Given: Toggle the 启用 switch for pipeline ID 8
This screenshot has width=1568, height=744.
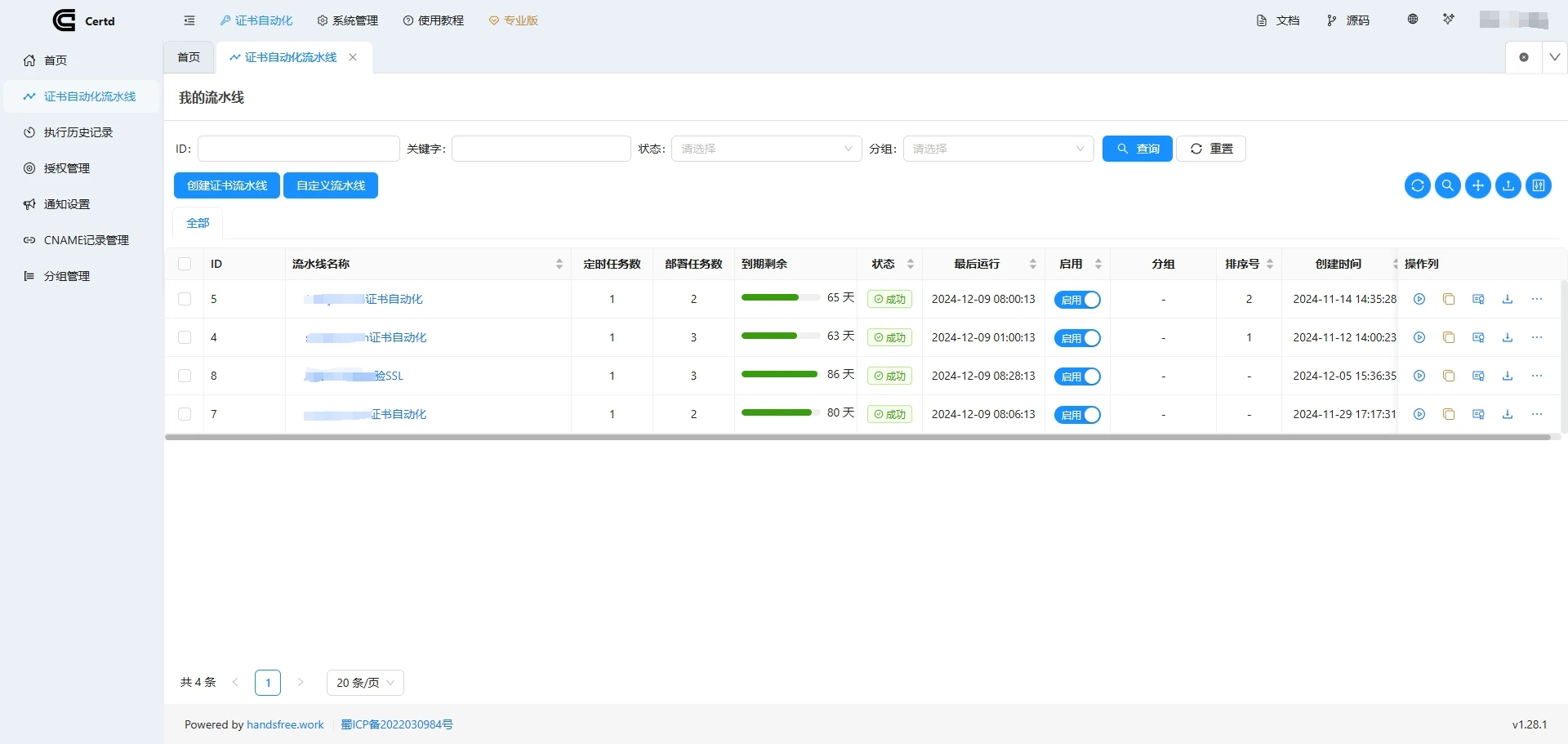Looking at the screenshot, I should 1077,376.
